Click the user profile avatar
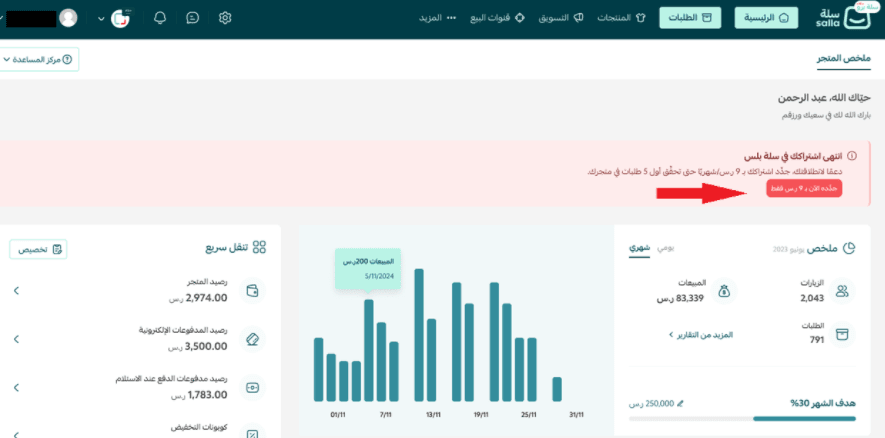 point(68,18)
